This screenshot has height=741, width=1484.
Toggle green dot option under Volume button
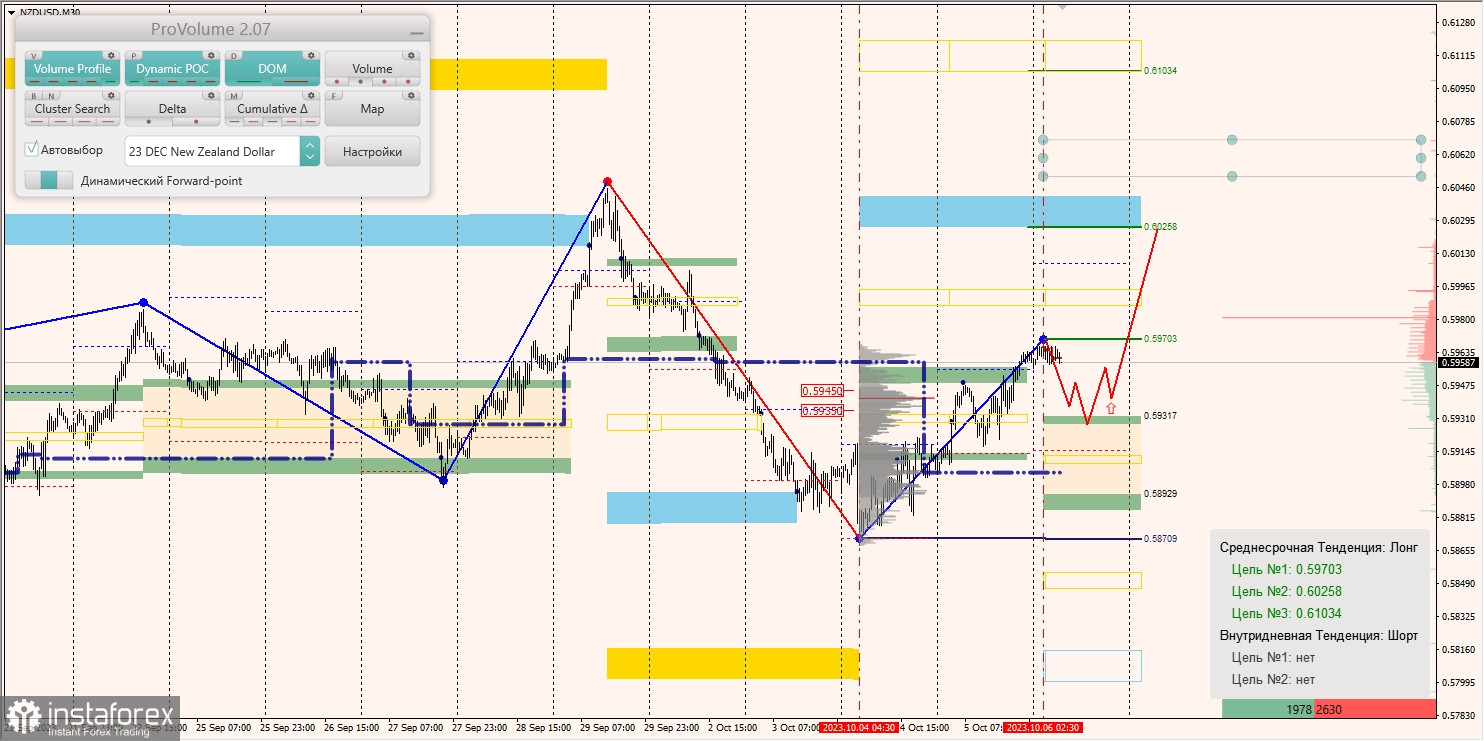[361, 82]
